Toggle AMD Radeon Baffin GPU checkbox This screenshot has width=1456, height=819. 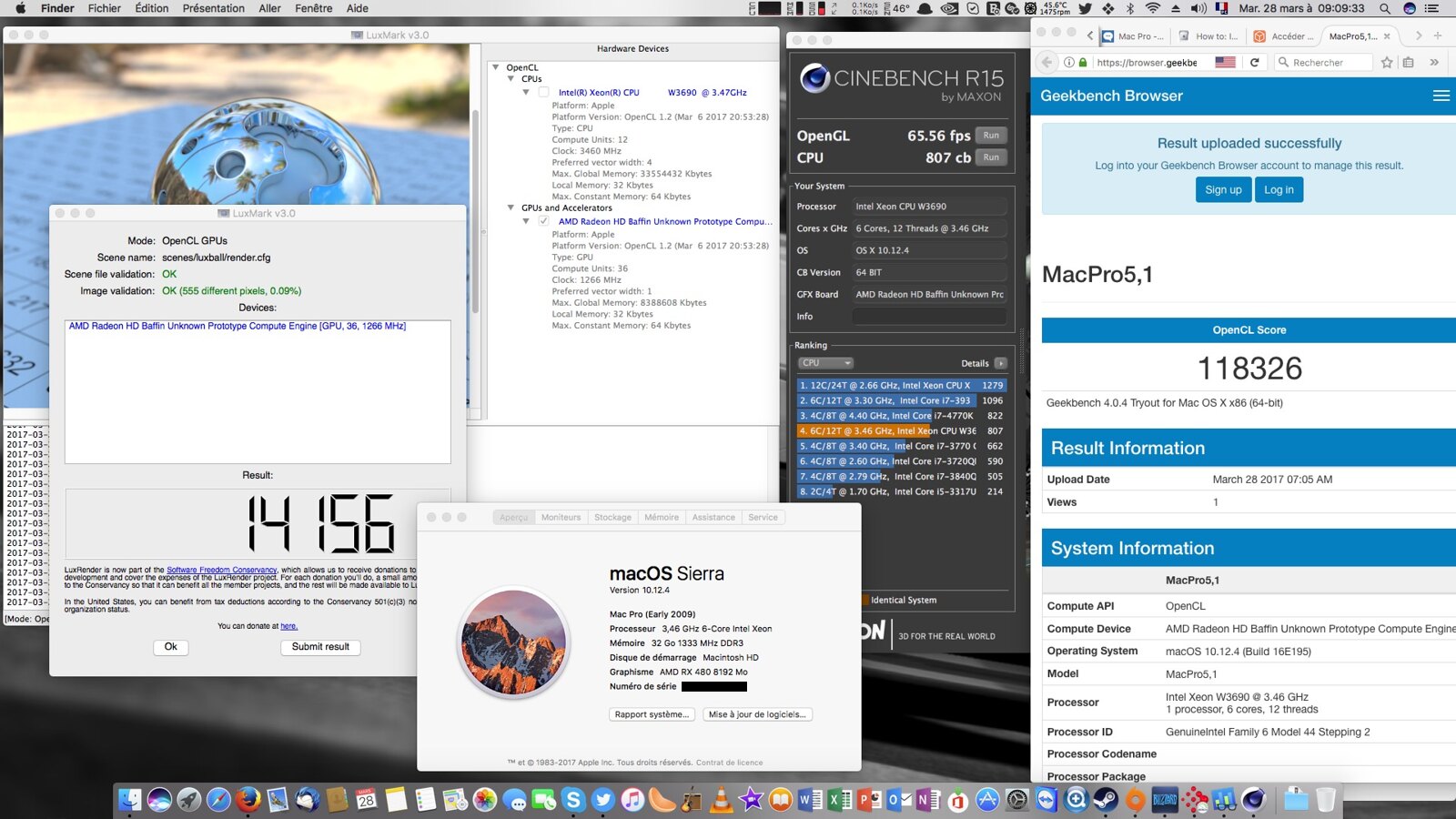tap(544, 221)
